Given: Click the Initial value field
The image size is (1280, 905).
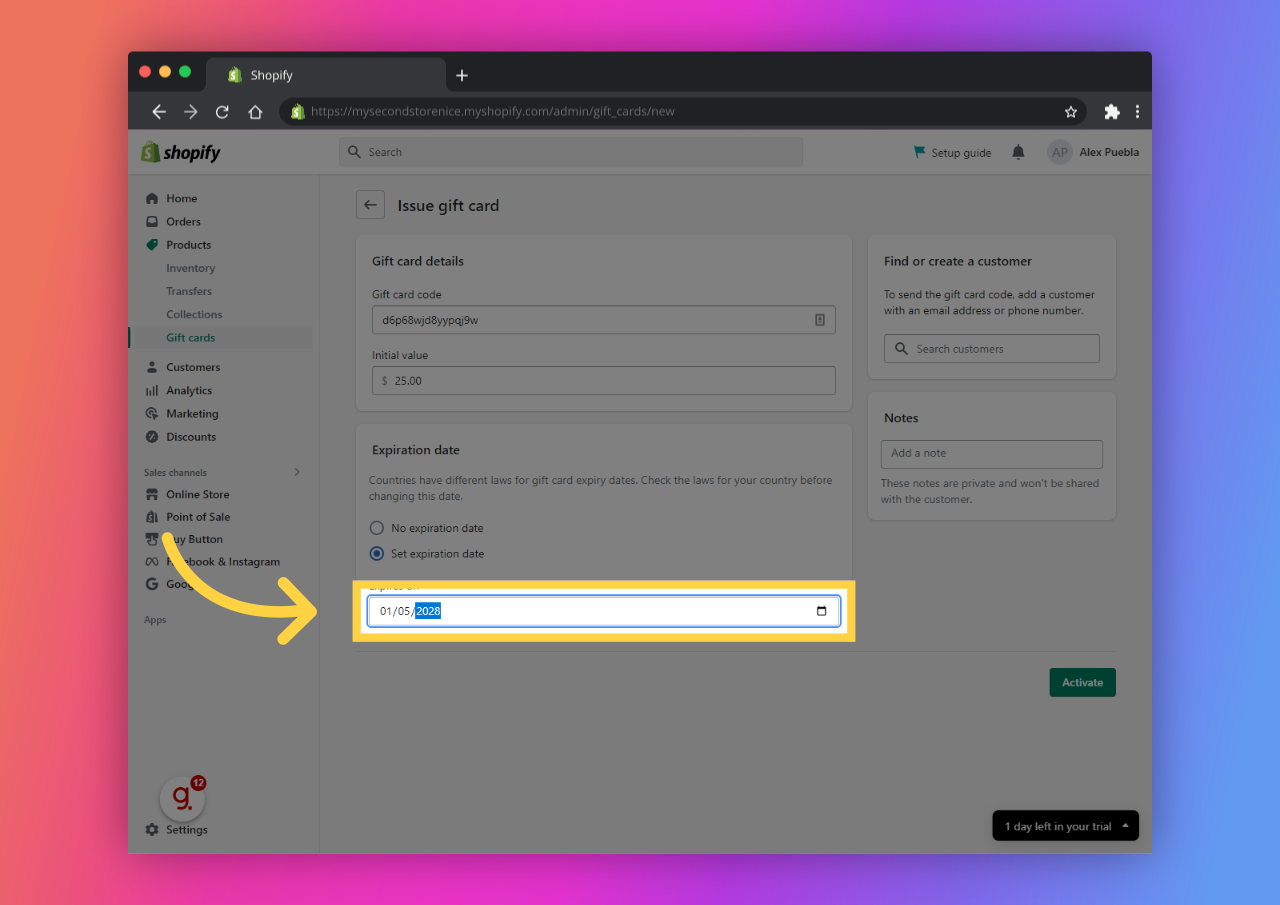Looking at the screenshot, I should [x=603, y=381].
